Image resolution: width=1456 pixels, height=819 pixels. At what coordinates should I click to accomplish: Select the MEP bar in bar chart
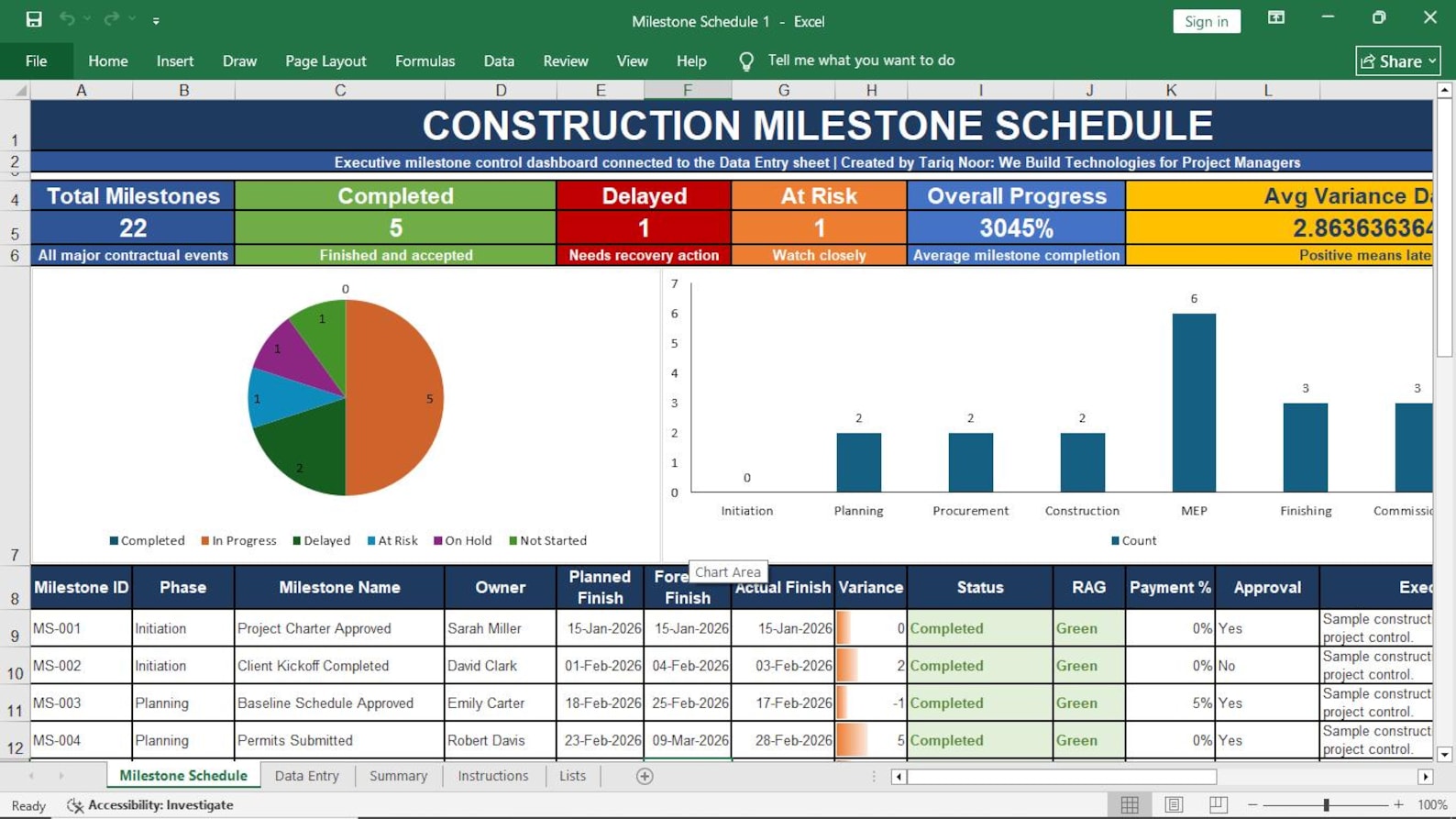(x=1194, y=403)
